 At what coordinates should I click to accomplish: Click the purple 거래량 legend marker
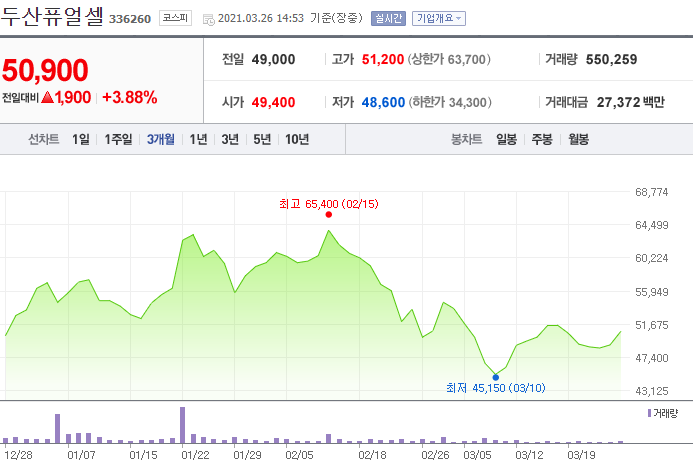click(x=649, y=413)
